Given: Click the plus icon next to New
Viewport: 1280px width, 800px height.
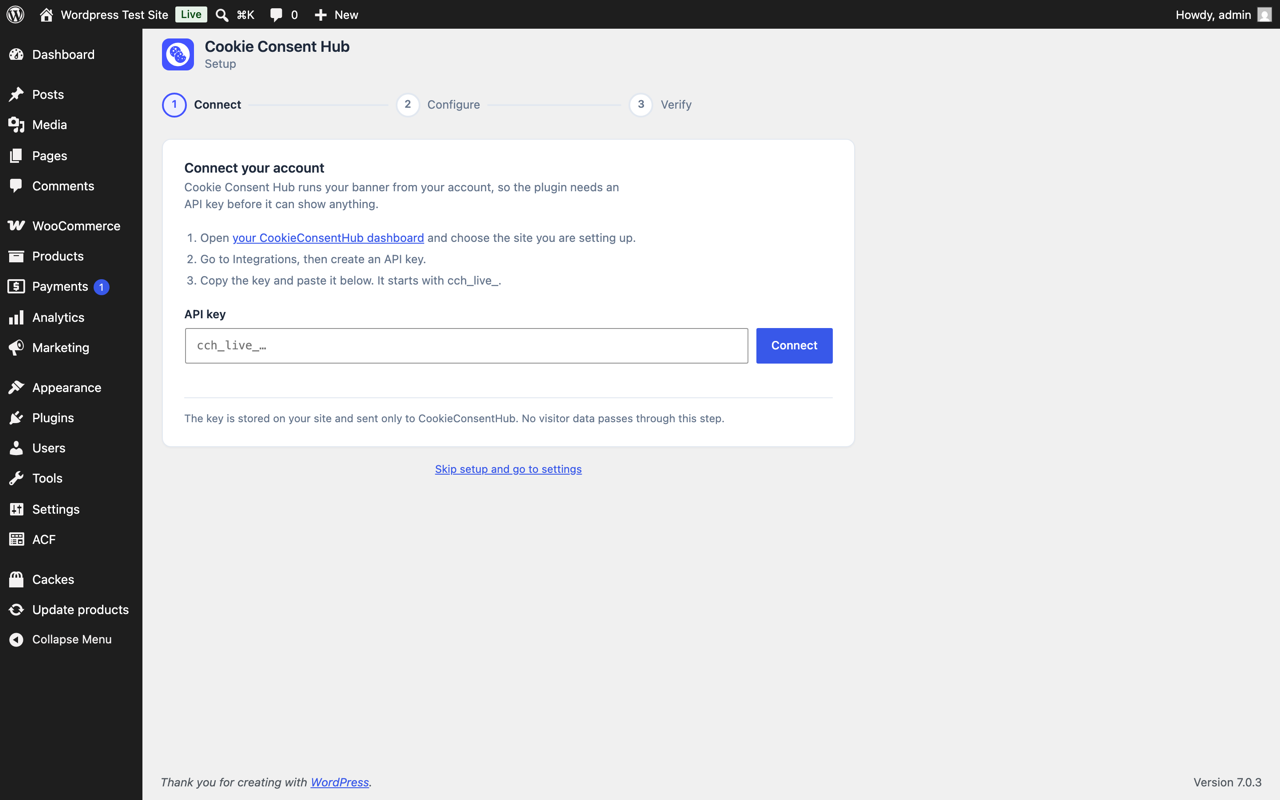Looking at the screenshot, I should [320, 15].
